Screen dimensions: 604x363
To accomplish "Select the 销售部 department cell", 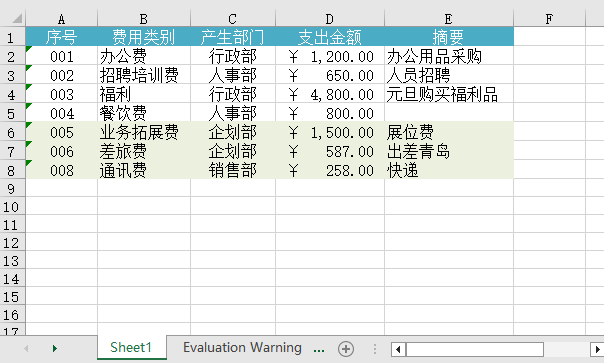I will click(233, 170).
